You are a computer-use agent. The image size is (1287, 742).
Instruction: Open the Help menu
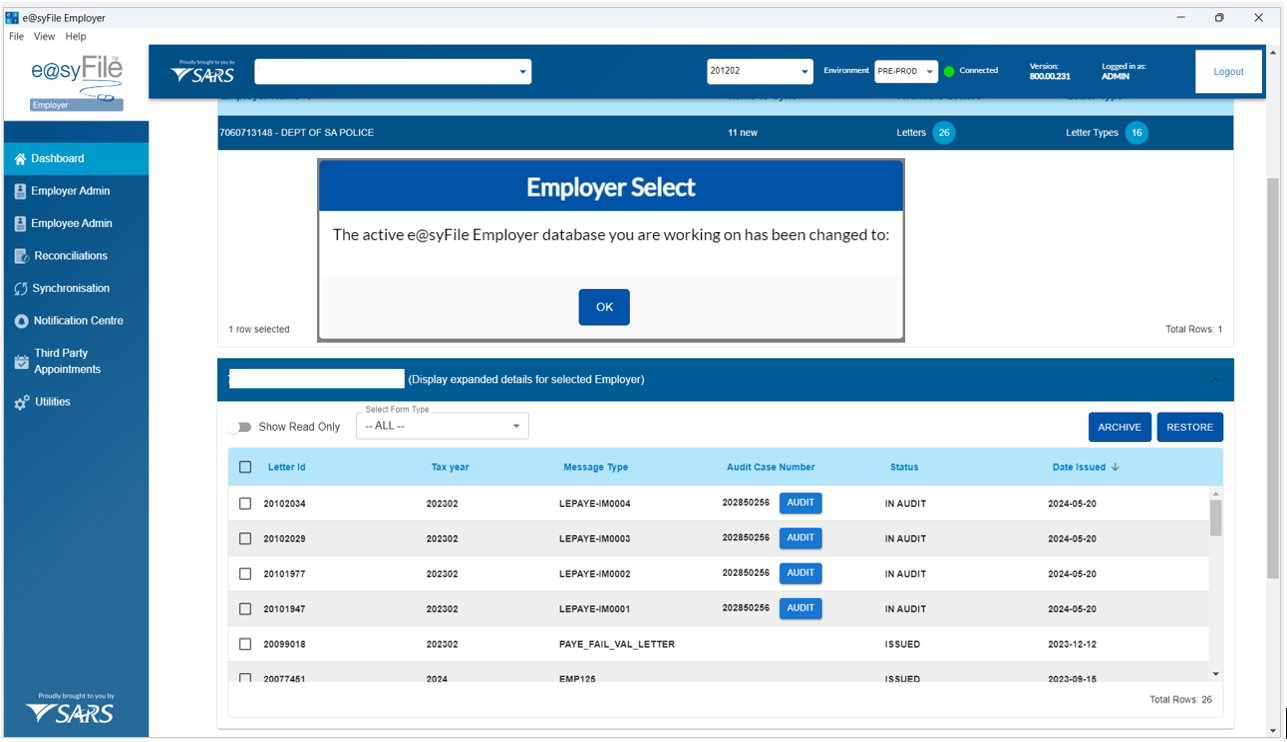tap(76, 36)
